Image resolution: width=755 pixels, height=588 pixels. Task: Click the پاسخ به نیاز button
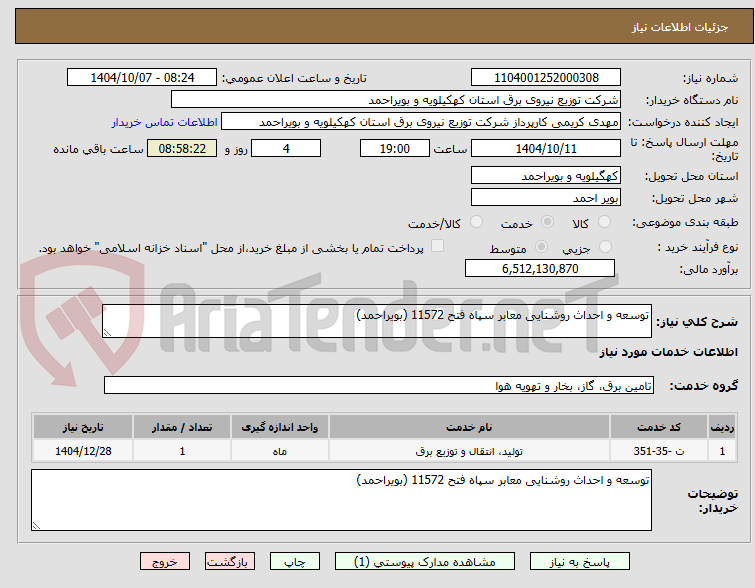click(580, 562)
